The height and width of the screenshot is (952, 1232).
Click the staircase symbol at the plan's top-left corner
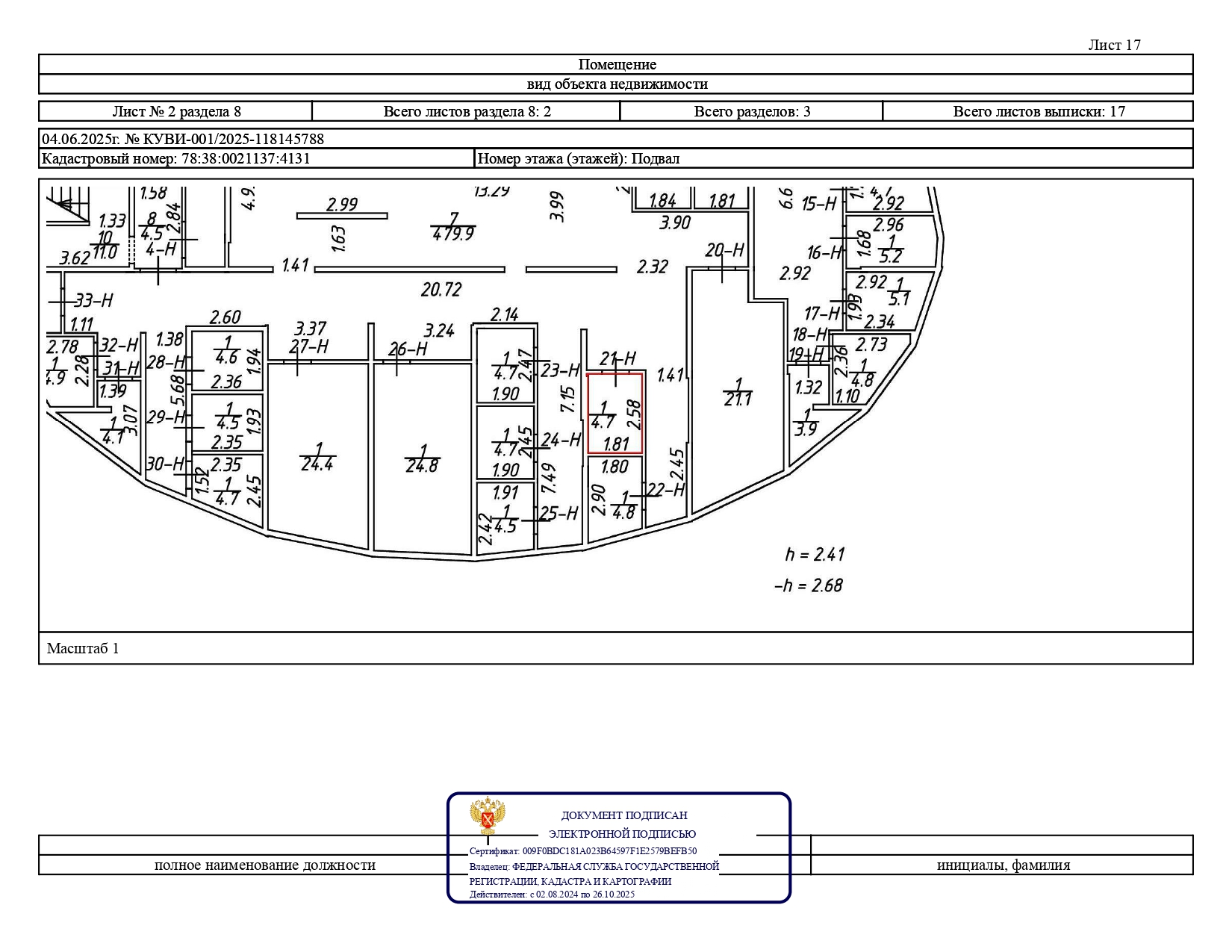coord(68,205)
